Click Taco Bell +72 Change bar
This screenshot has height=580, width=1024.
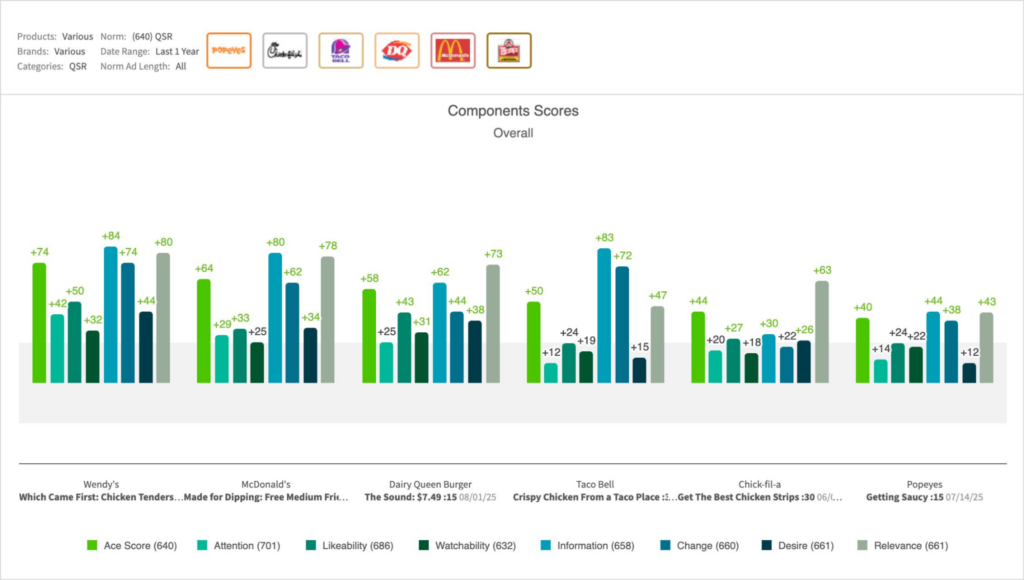[622, 325]
